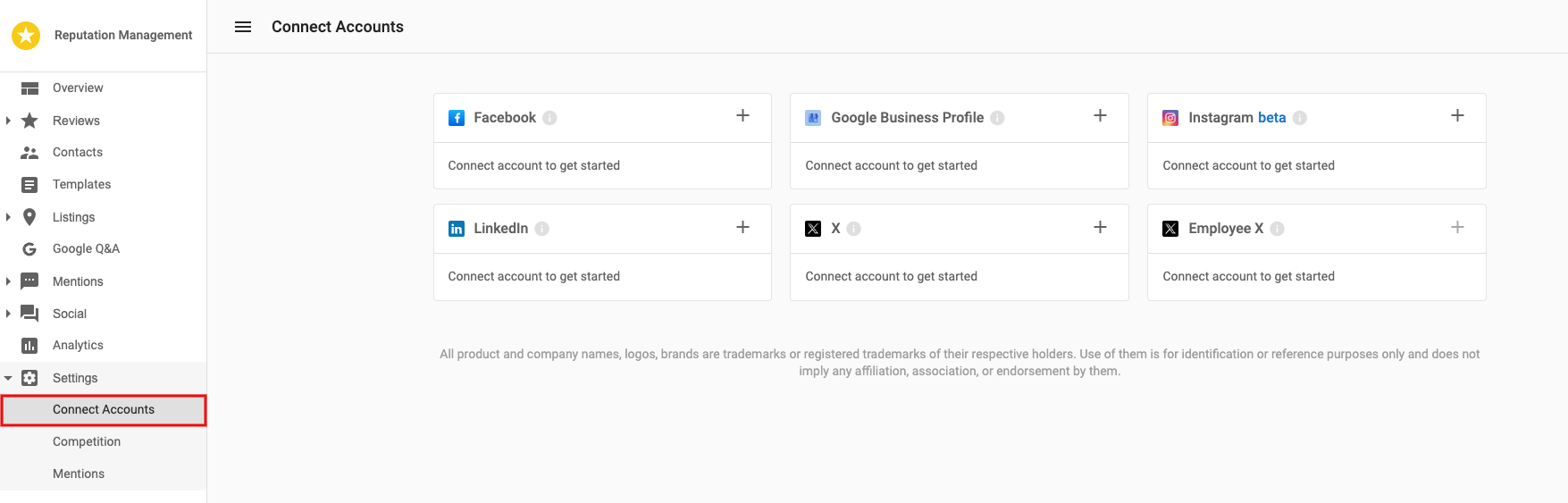Image resolution: width=1568 pixels, height=503 pixels.
Task: Click the LinkedIn logo icon
Action: (x=457, y=229)
